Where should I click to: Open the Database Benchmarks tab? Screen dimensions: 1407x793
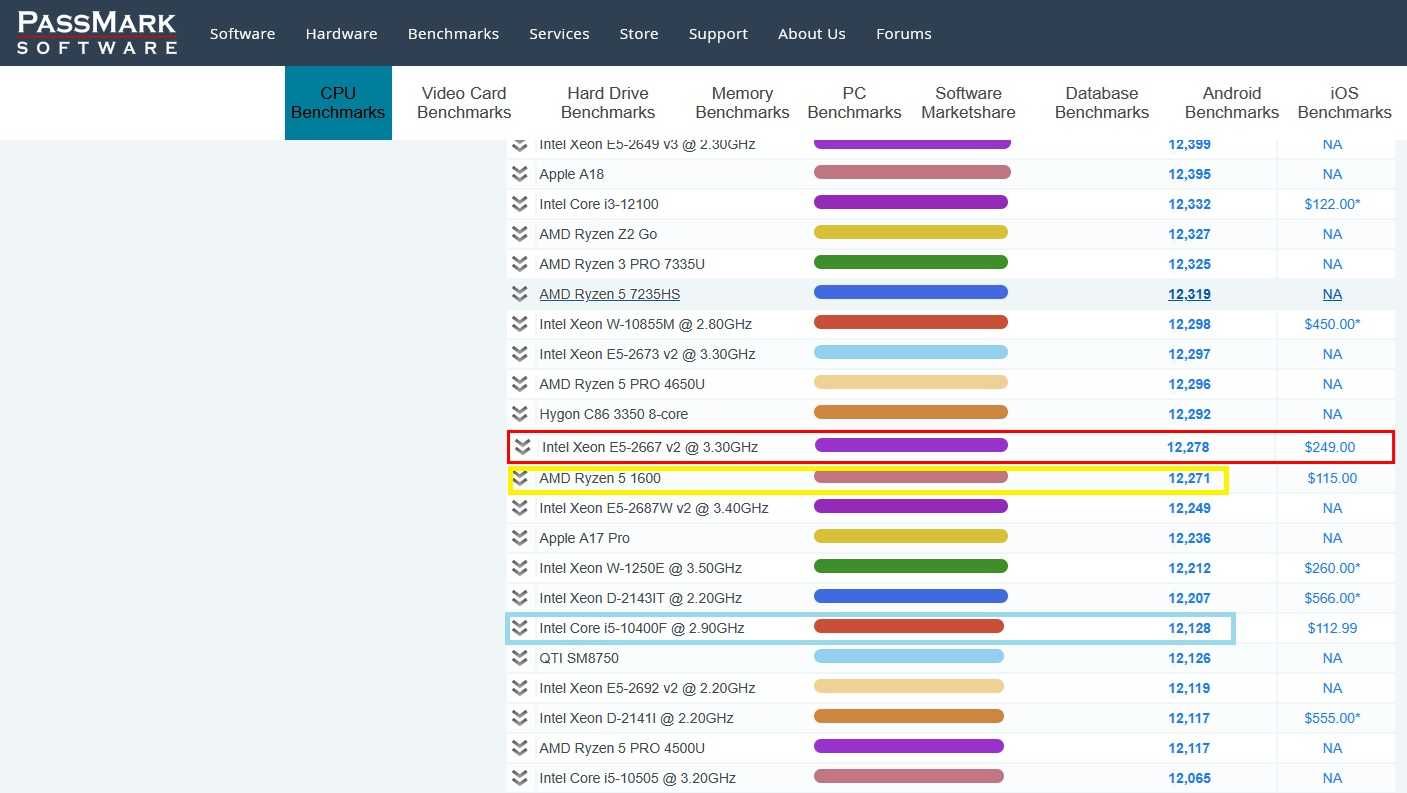[x=1102, y=103]
